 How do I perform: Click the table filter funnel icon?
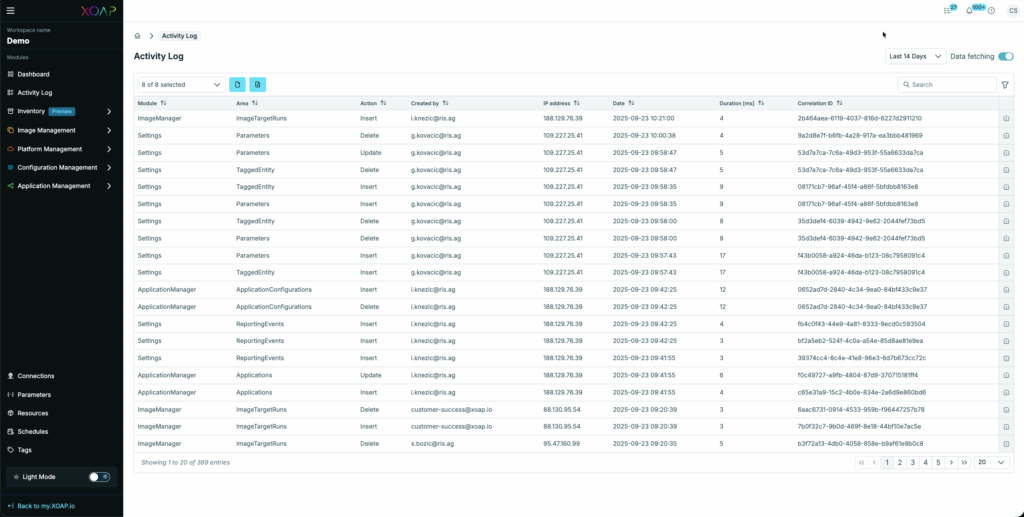1005,85
